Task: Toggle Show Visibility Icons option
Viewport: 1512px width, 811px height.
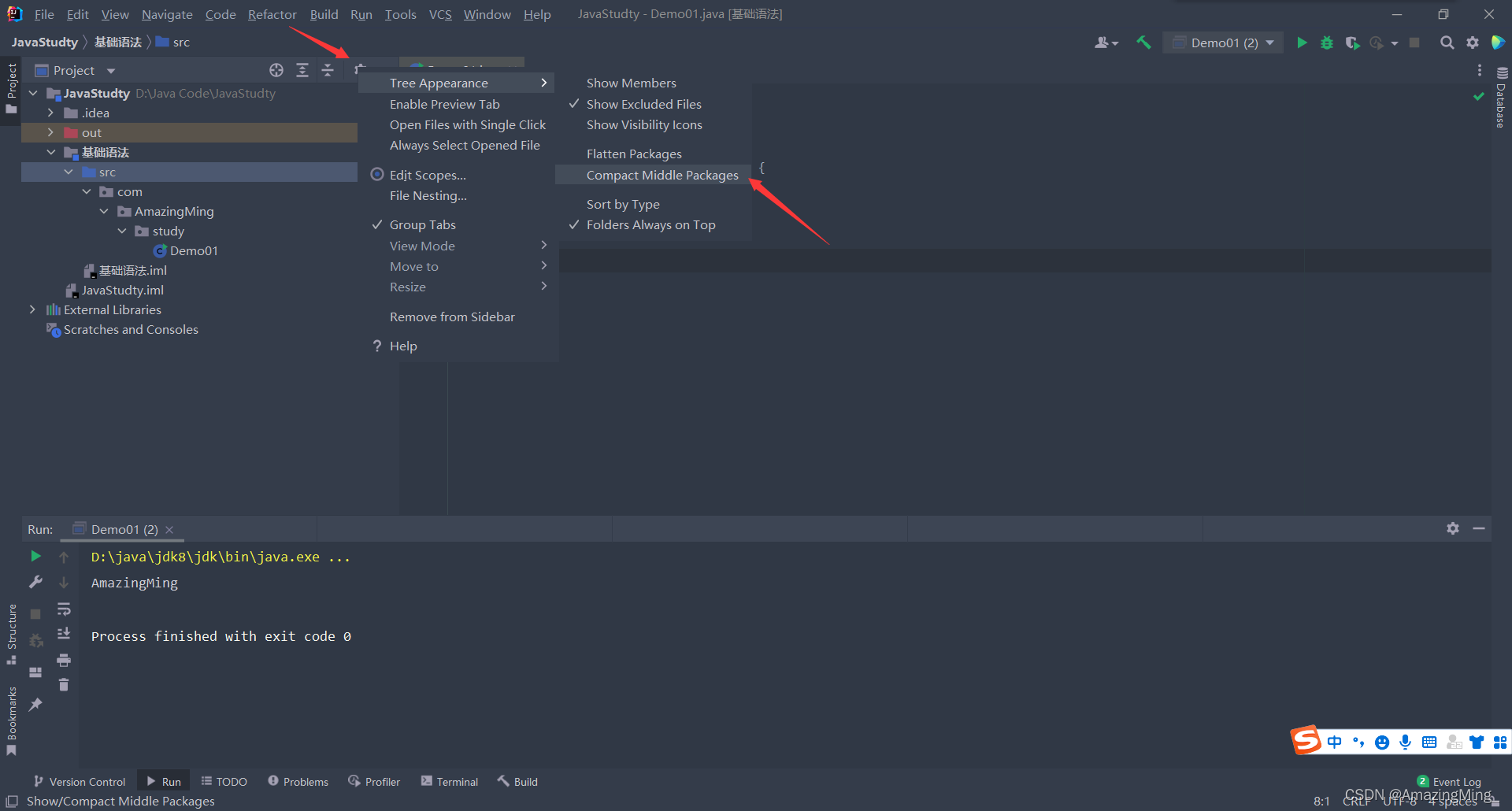Action: pyautogui.click(x=654, y=124)
